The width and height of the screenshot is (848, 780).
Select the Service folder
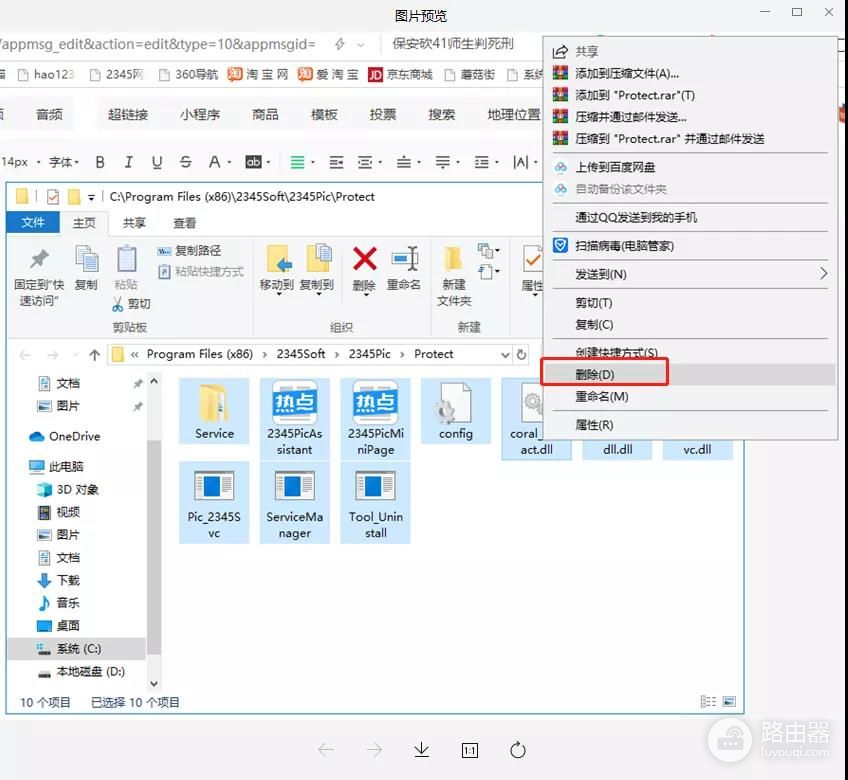pyautogui.click(x=214, y=405)
